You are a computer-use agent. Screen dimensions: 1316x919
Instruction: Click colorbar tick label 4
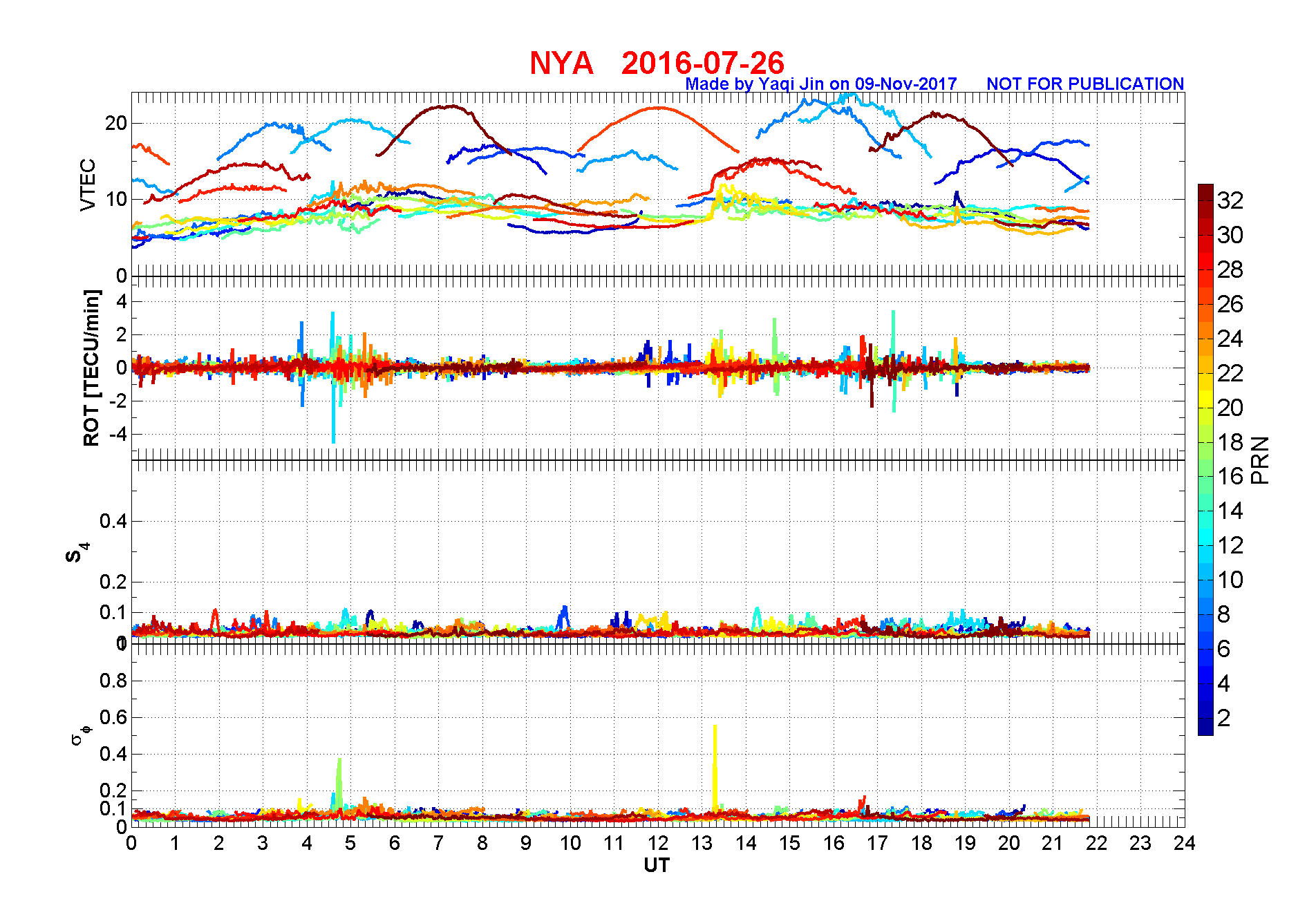[1224, 683]
